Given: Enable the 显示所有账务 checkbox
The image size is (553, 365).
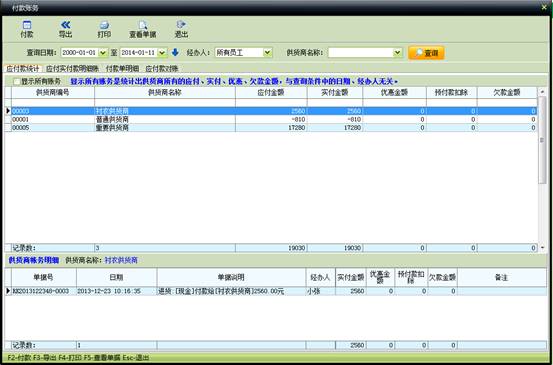Looking at the screenshot, I should click(x=17, y=81).
